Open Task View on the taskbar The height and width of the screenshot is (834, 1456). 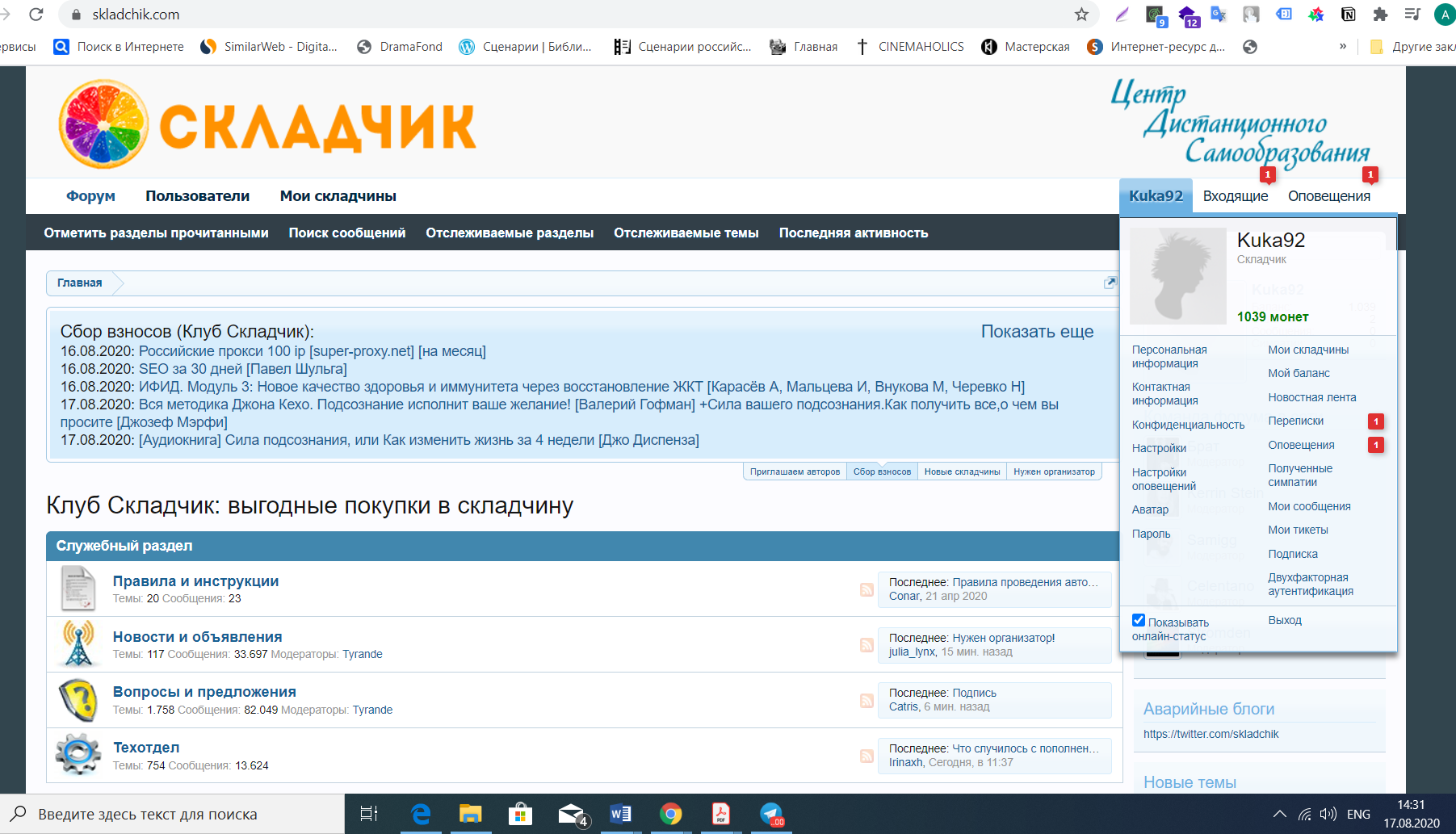tap(368, 814)
